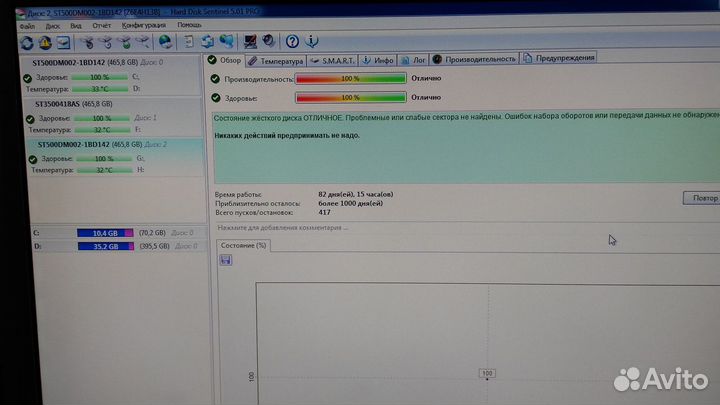Image resolution: width=720 pixels, height=405 pixels.
Task: Switch to the S.M.A.R.T. tab
Action: pos(332,61)
